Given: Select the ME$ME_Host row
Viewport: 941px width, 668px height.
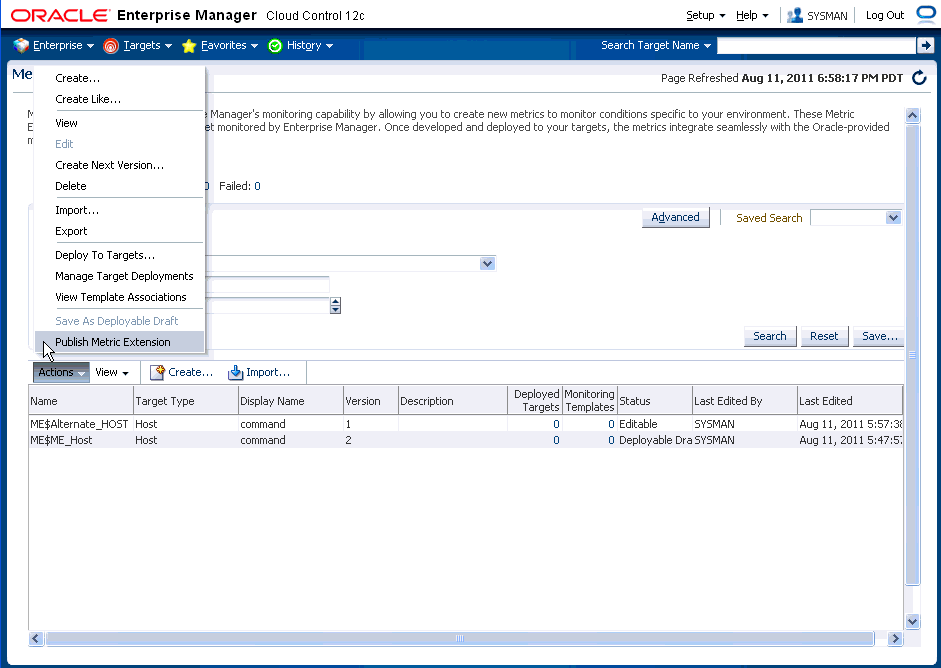Looking at the screenshot, I should [466, 440].
